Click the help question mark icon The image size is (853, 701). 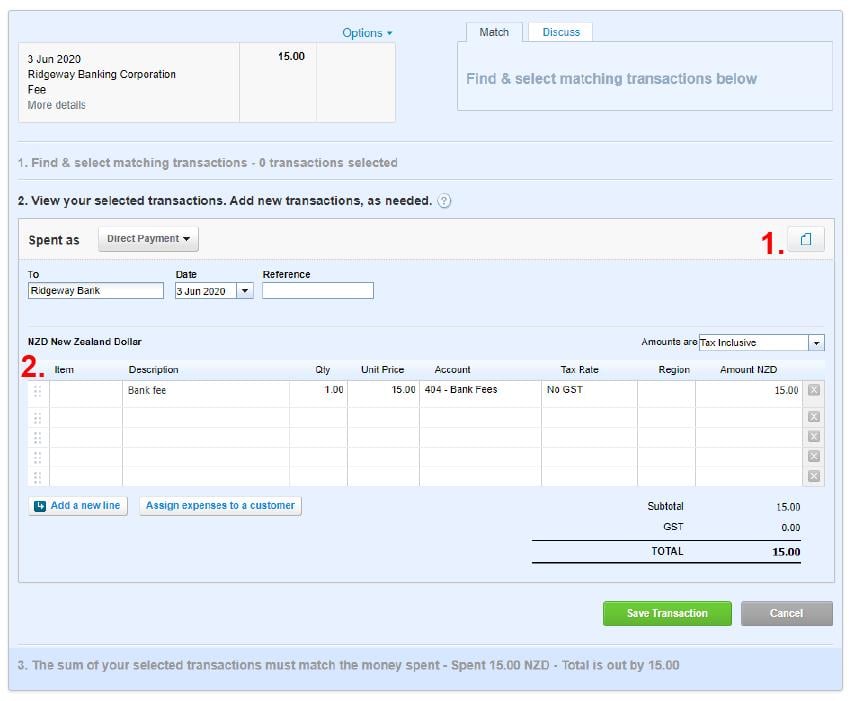tap(444, 201)
